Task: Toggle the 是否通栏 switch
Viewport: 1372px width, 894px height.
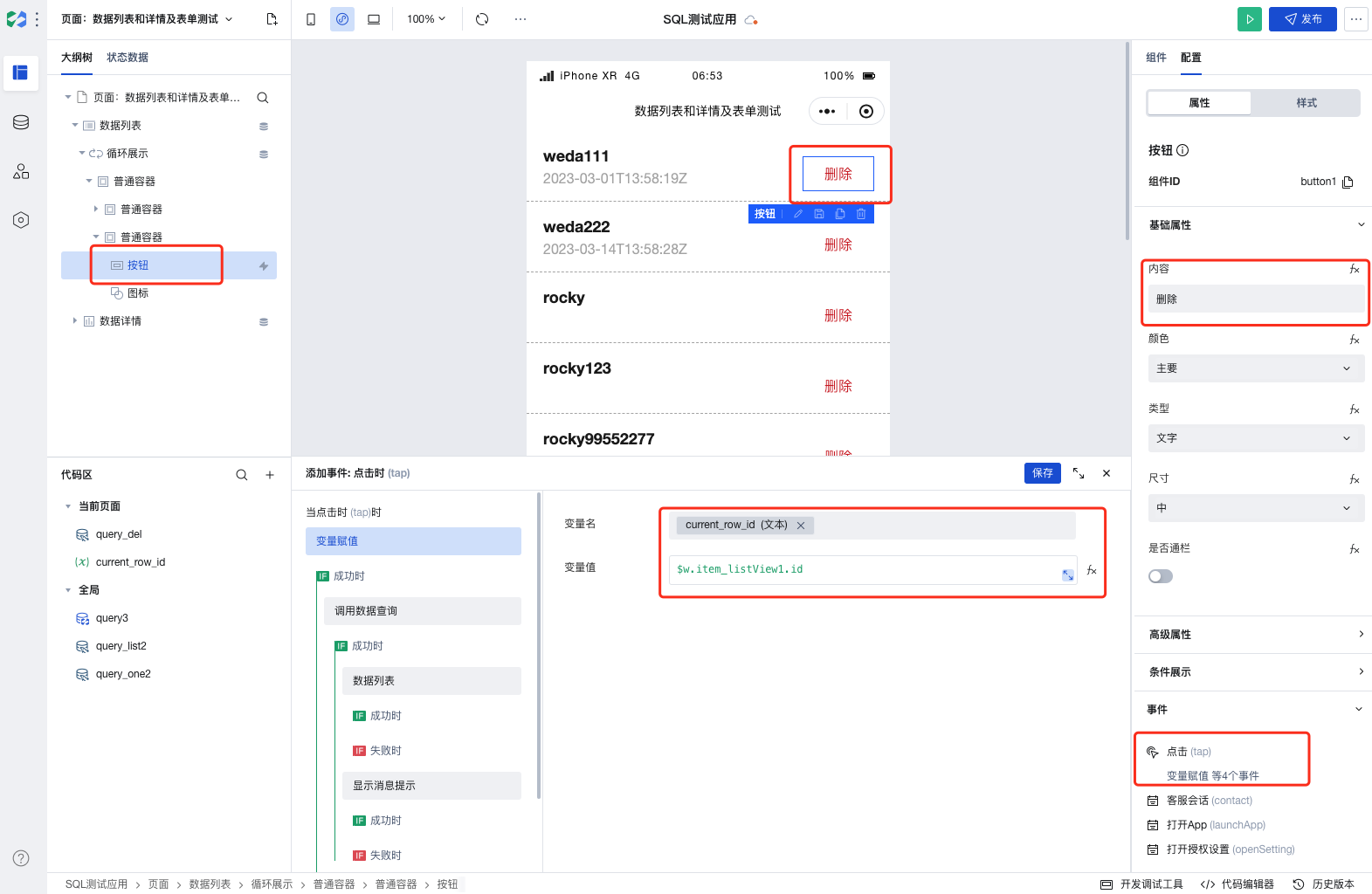Action: tap(1161, 576)
